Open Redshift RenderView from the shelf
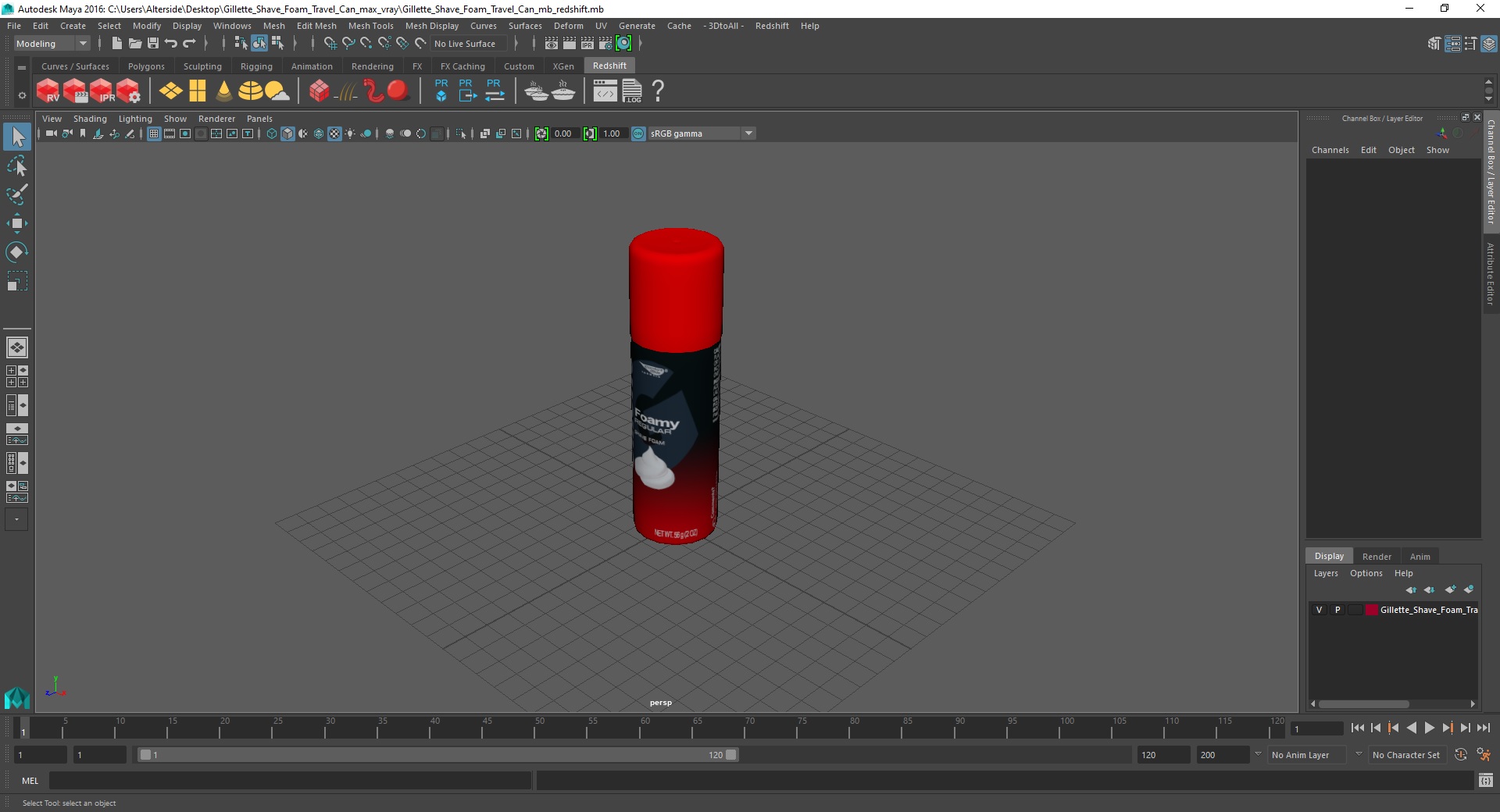This screenshot has height=812, width=1500. click(x=48, y=91)
